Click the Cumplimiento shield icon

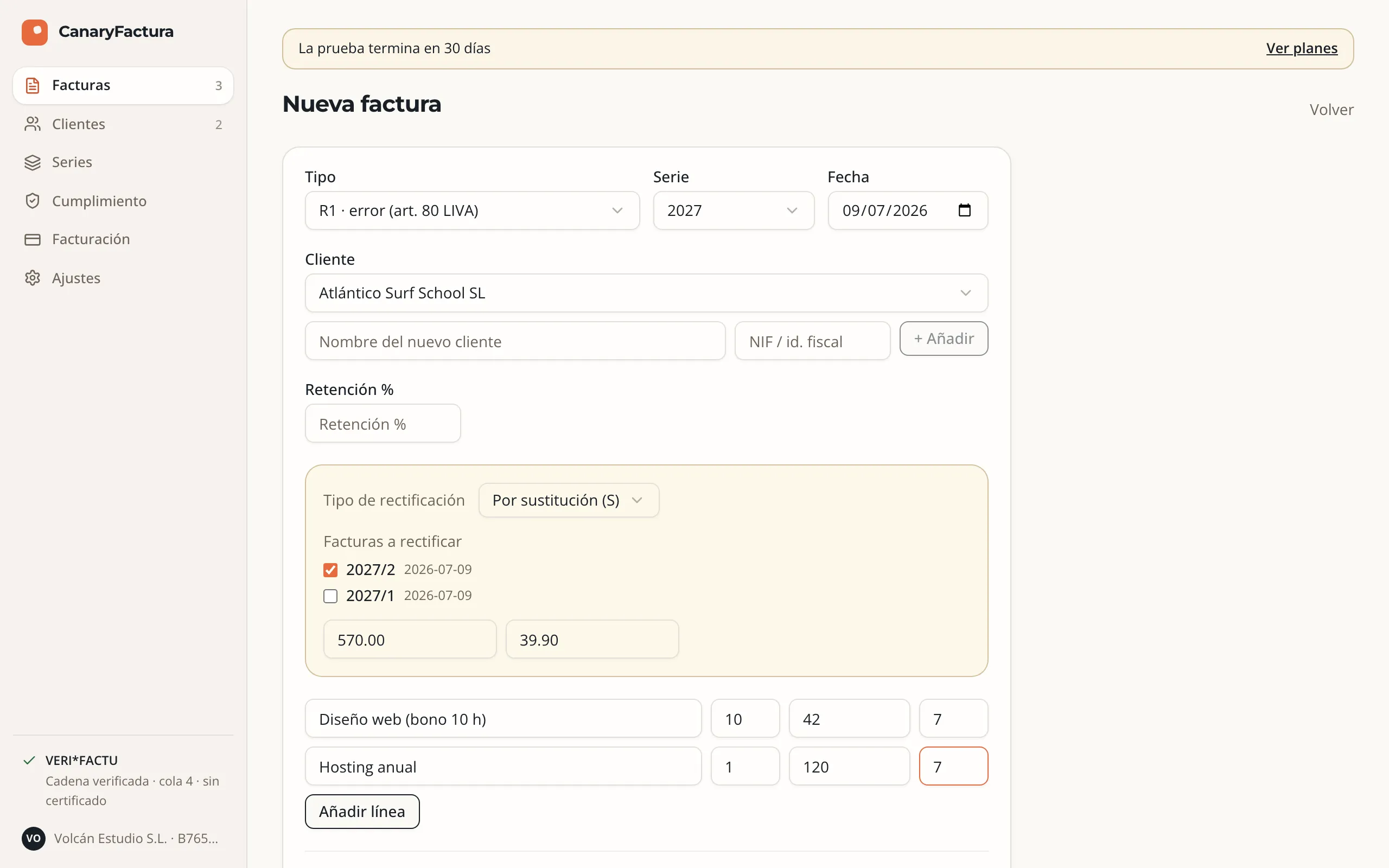(x=33, y=201)
